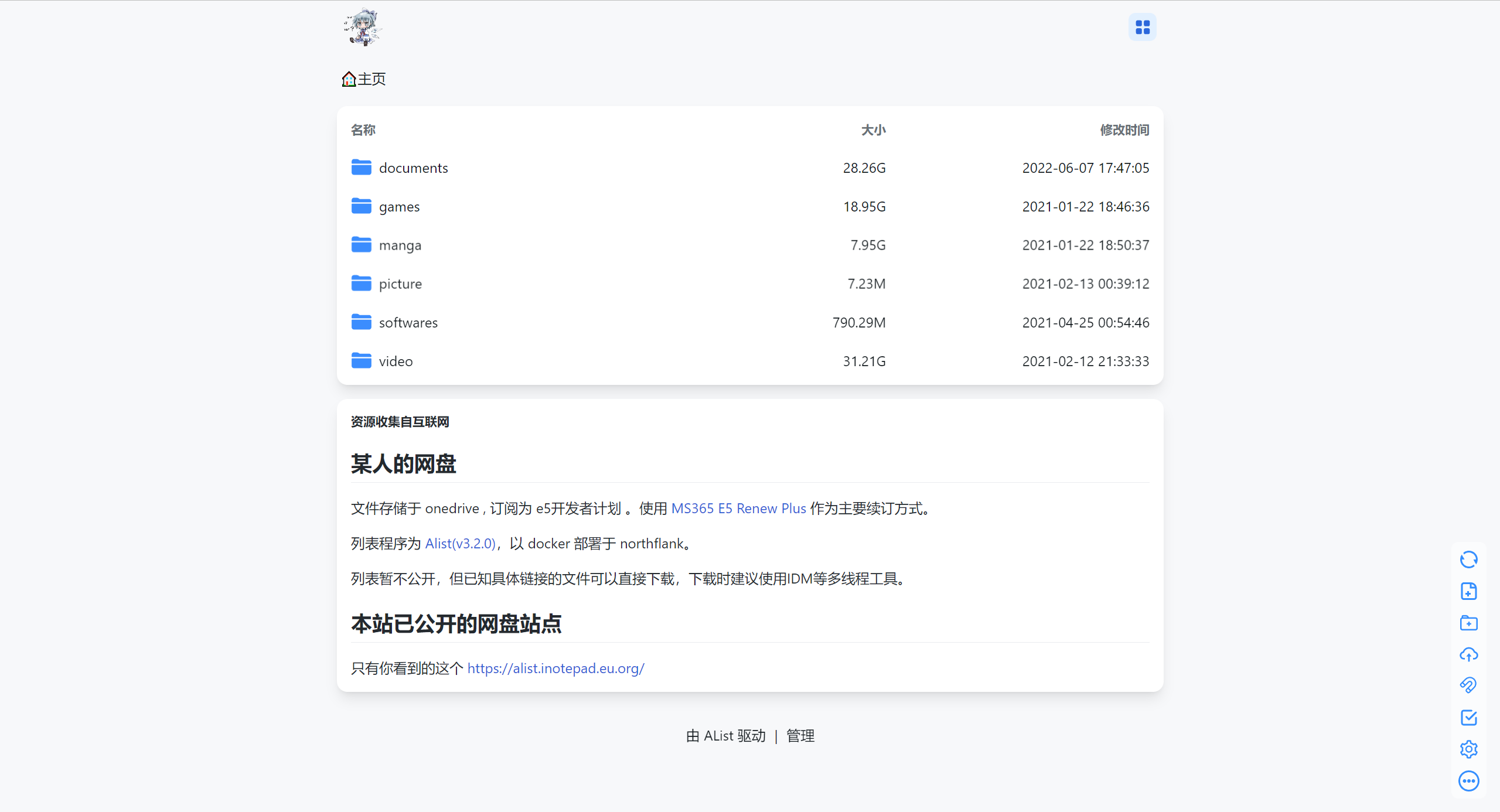Open the video folder row
Viewport: 1500px width, 812px height.
[396, 361]
